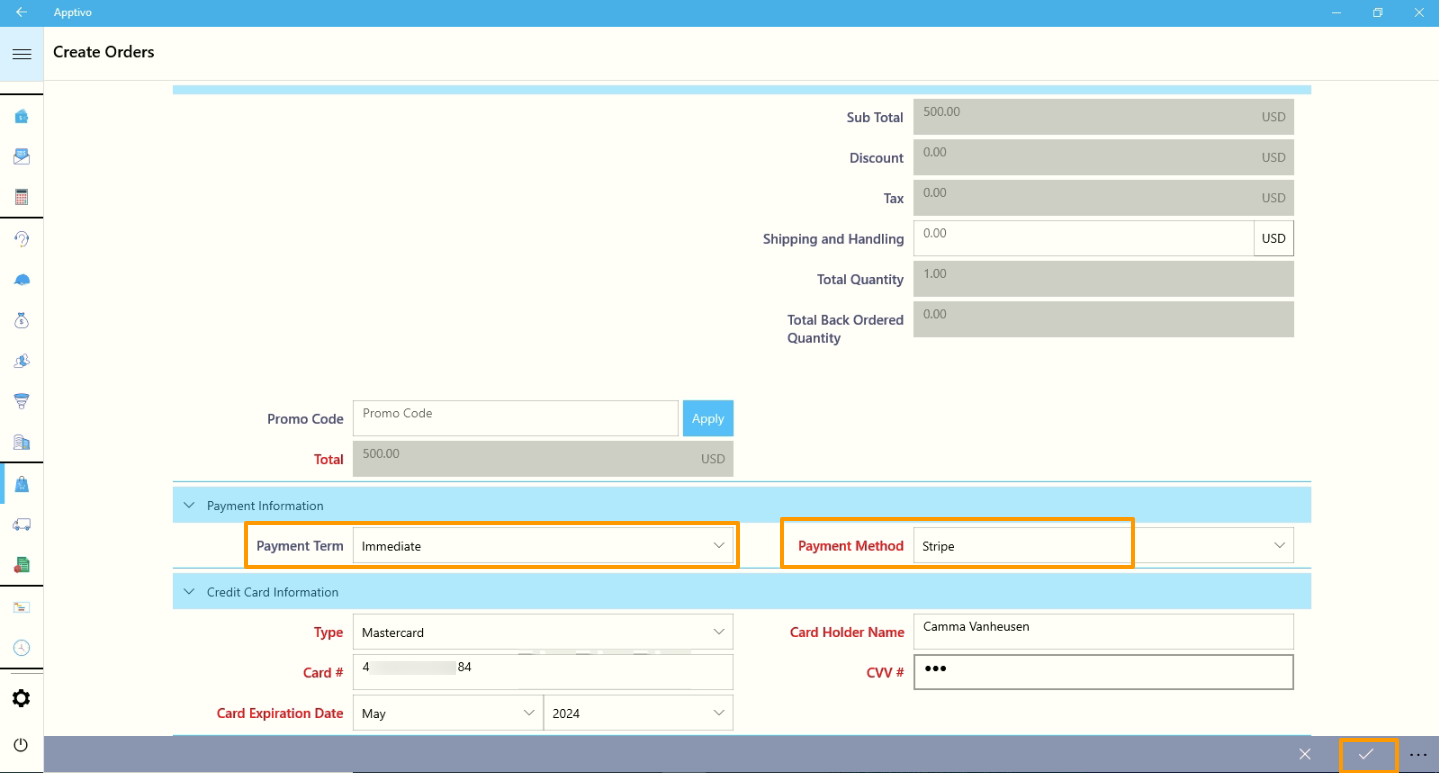This screenshot has height=773, width=1439.
Task: Open the delivery truck icon
Action: click(21, 524)
